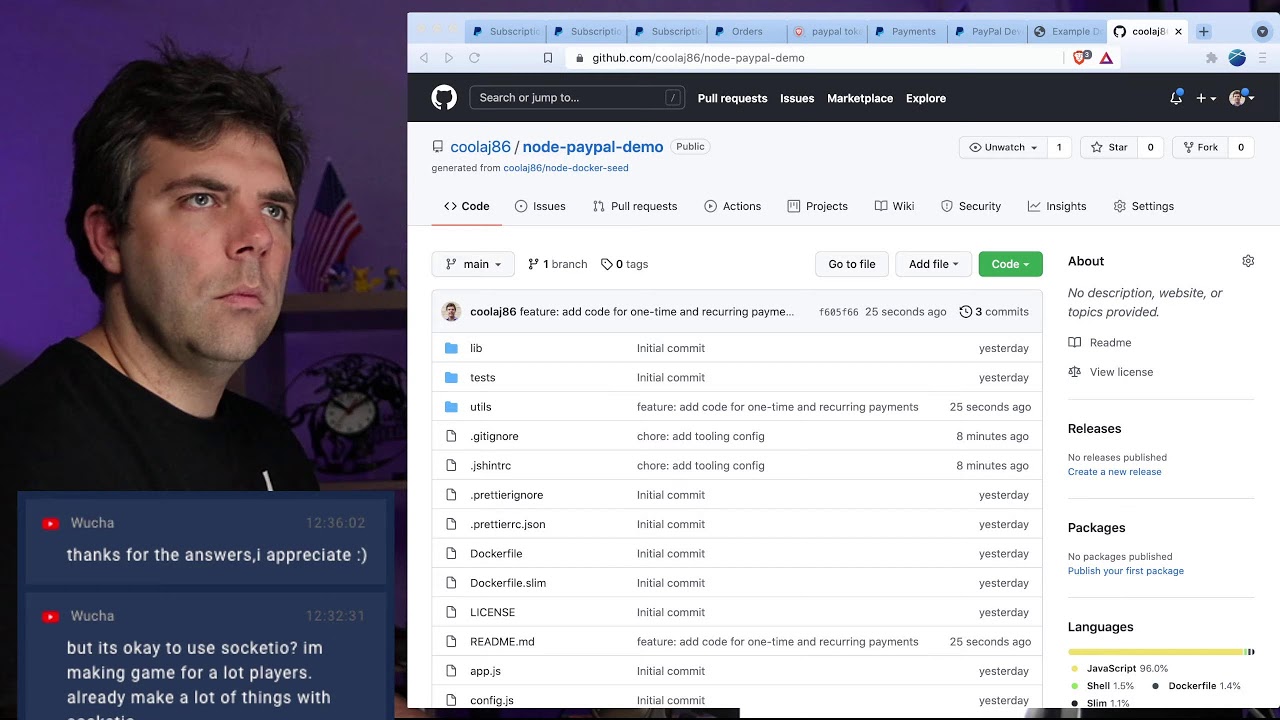Click the coolaj86 commit author avatar
This screenshot has height=720, width=1280.
pos(451,312)
